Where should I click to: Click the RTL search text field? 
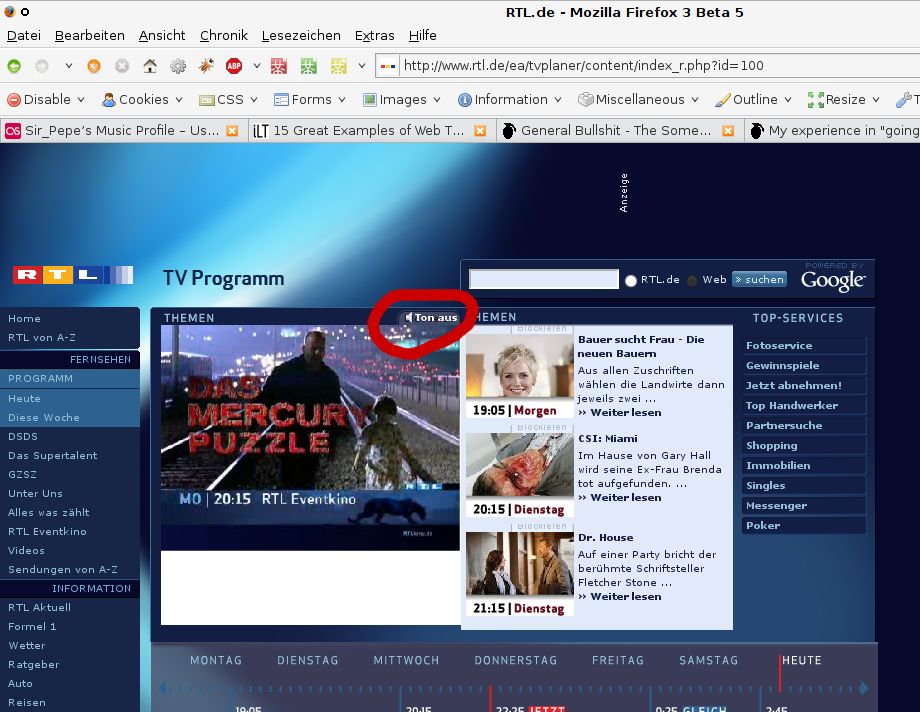[x=544, y=279]
